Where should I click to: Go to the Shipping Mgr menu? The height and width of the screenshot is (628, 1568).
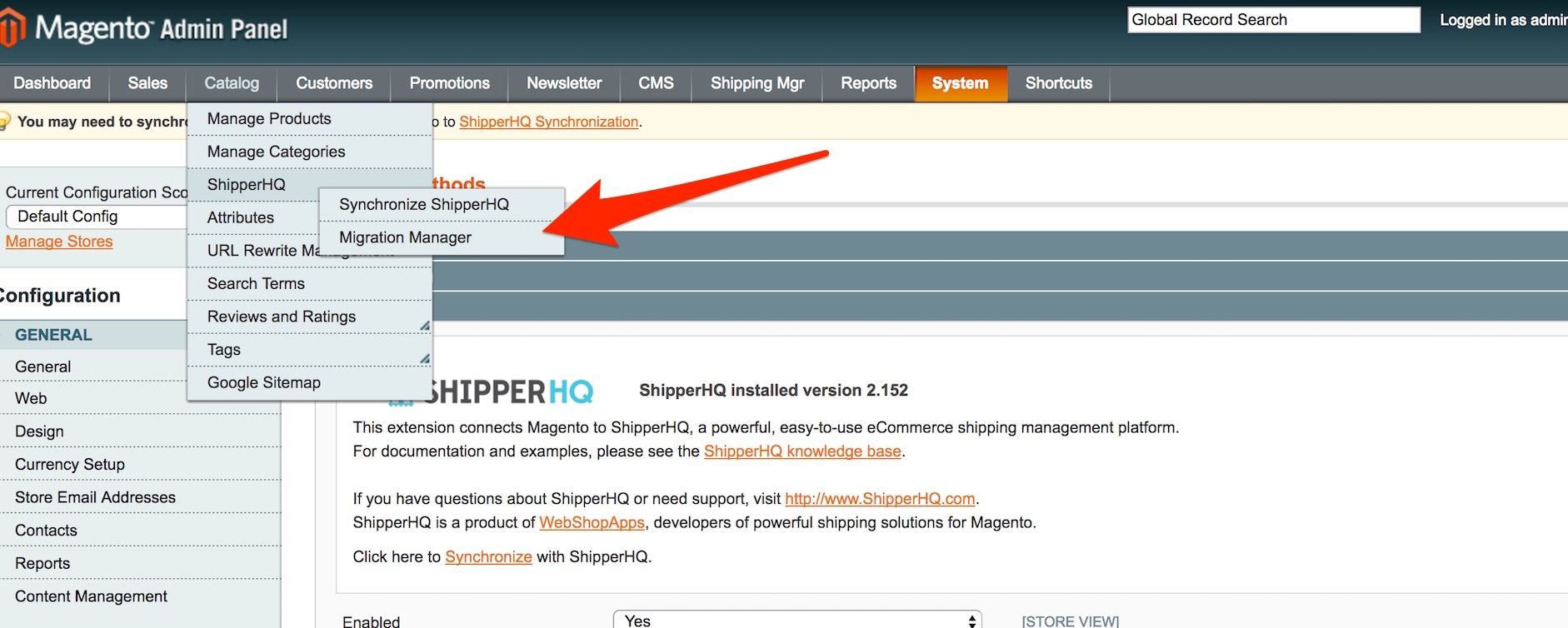point(757,83)
